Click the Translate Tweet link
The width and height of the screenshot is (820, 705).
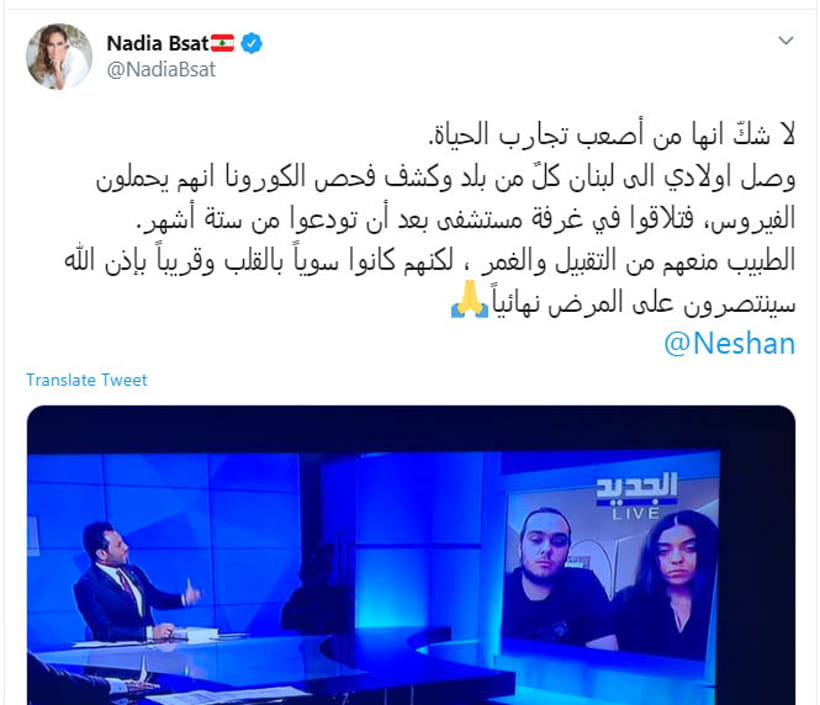87,380
